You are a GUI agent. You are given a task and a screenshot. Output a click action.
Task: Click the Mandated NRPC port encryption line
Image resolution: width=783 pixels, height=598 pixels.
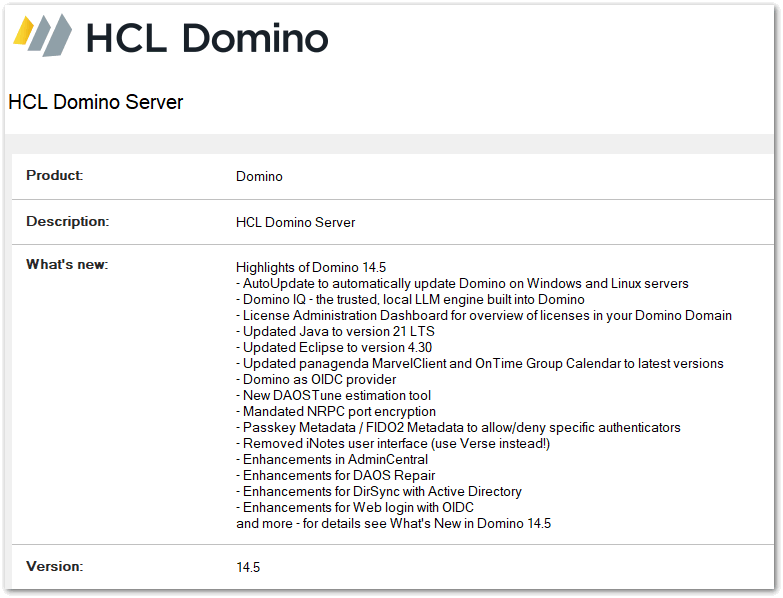click(x=336, y=411)
